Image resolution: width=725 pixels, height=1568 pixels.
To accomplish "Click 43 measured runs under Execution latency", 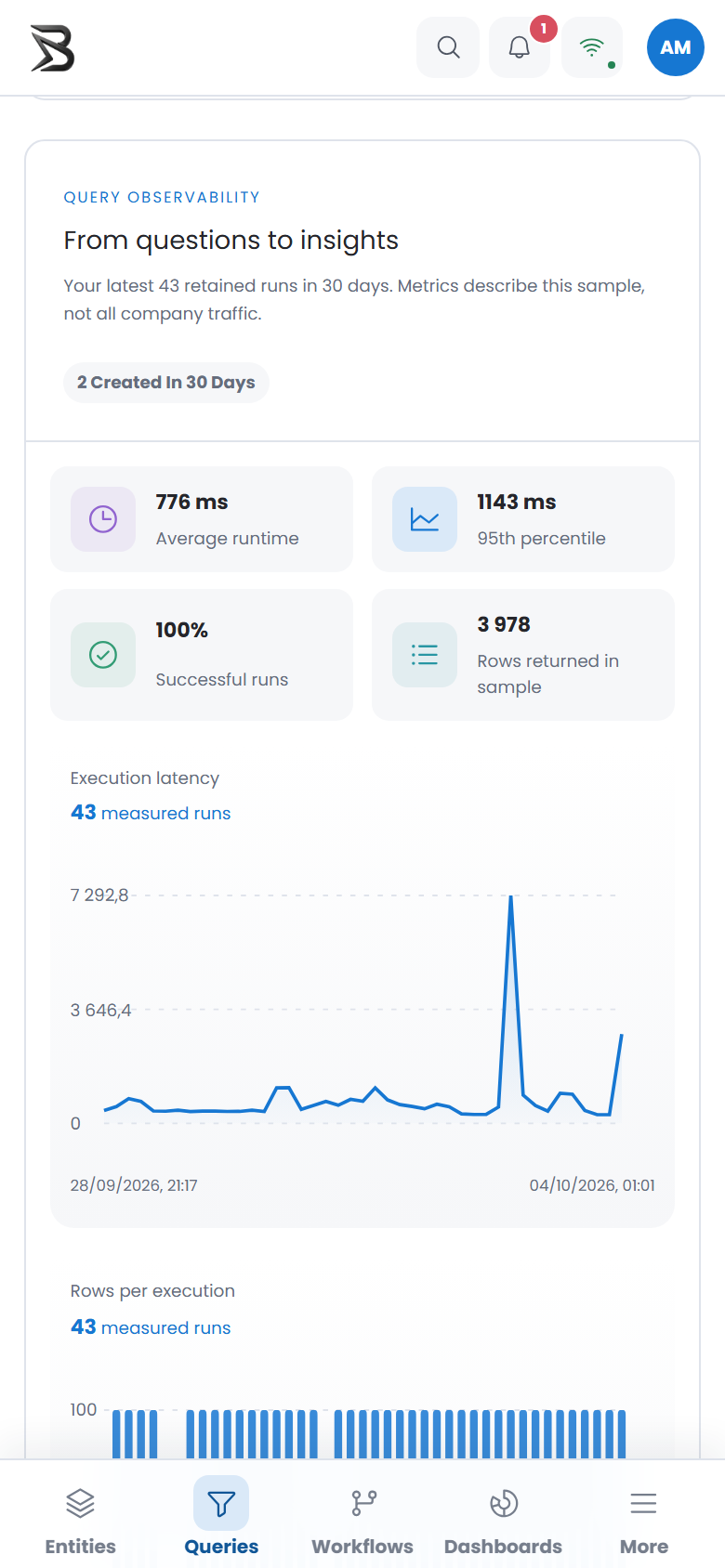I will tap(151, 813).
